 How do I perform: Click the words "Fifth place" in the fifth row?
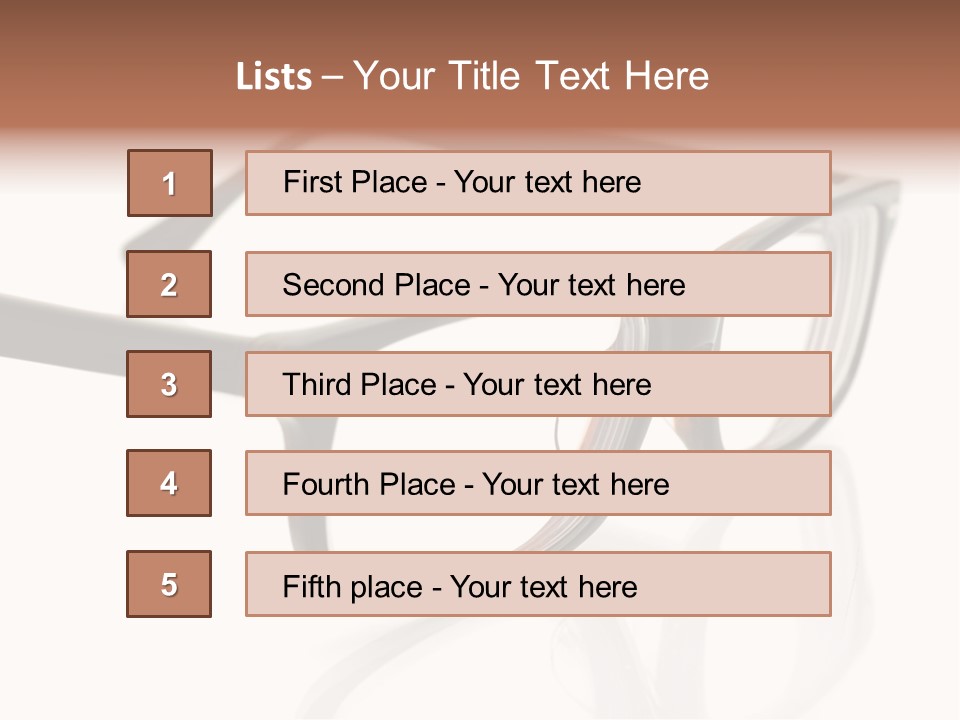[350, 586]
